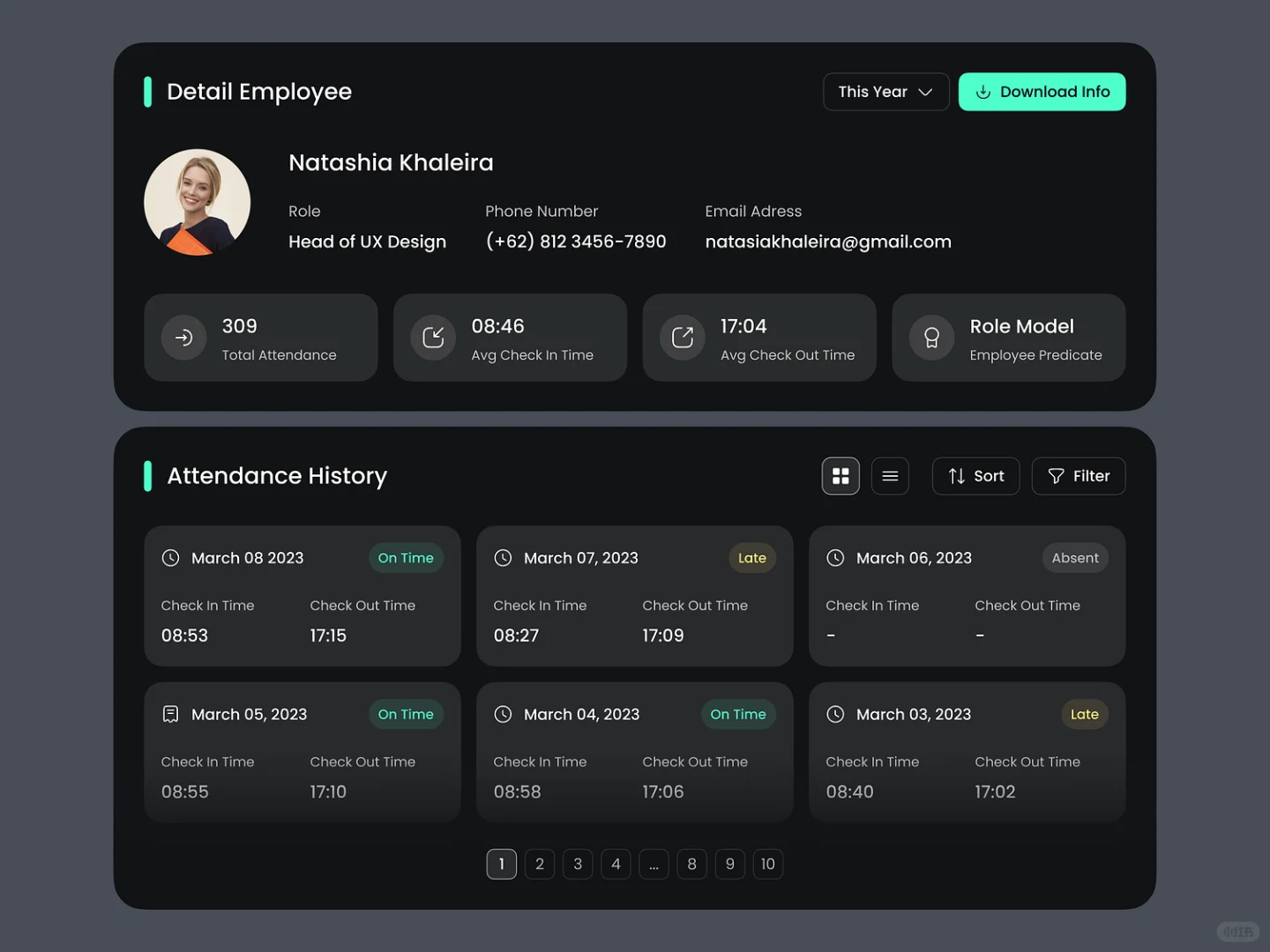Click note icon beside March 05, 2023
This screenshot has width=1270, height=952.
tap(171, 714)
